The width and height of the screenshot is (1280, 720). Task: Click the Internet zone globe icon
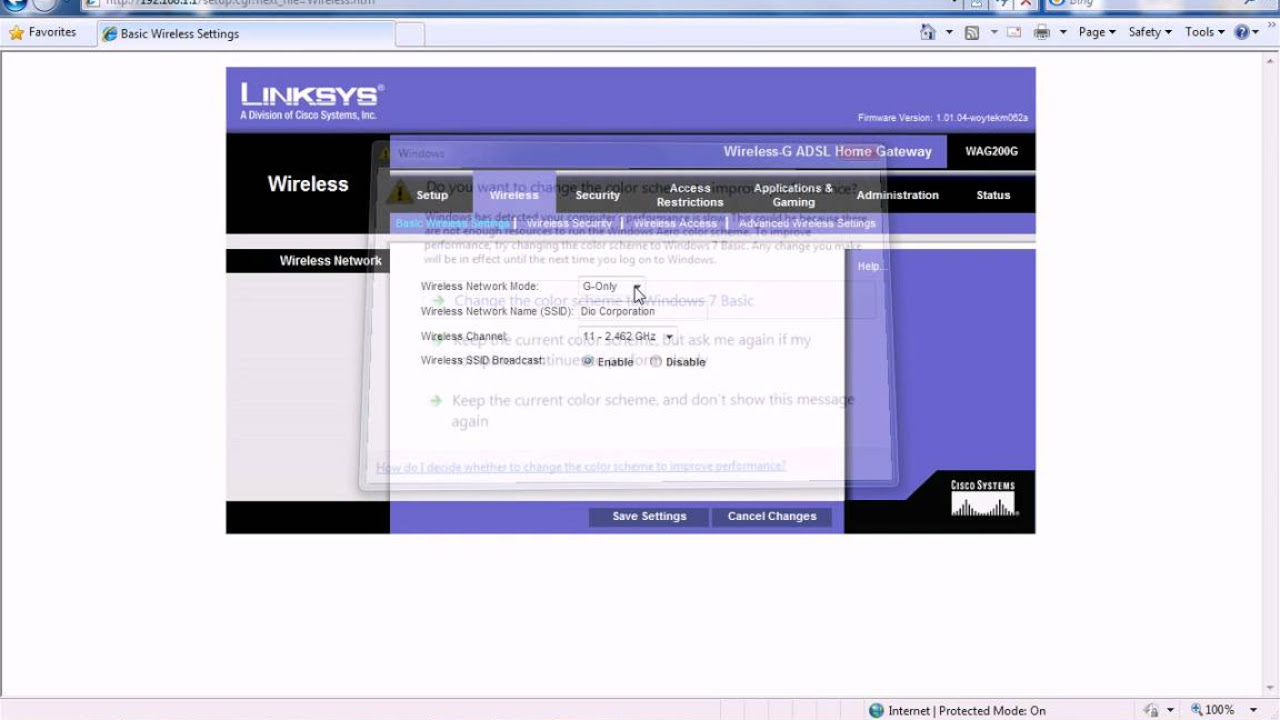coord(877,710)
